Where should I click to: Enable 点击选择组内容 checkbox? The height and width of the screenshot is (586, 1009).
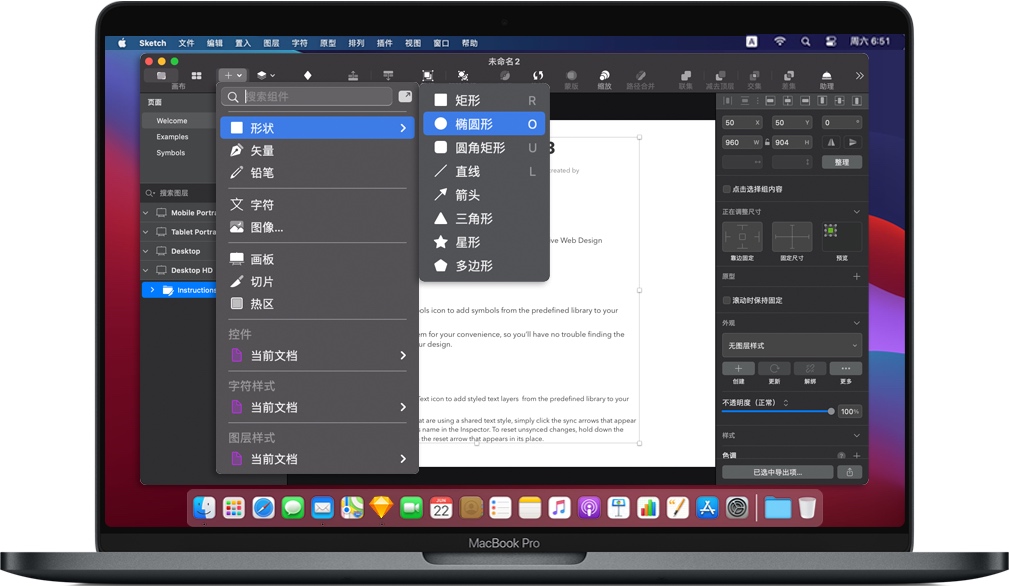point(727,189)
